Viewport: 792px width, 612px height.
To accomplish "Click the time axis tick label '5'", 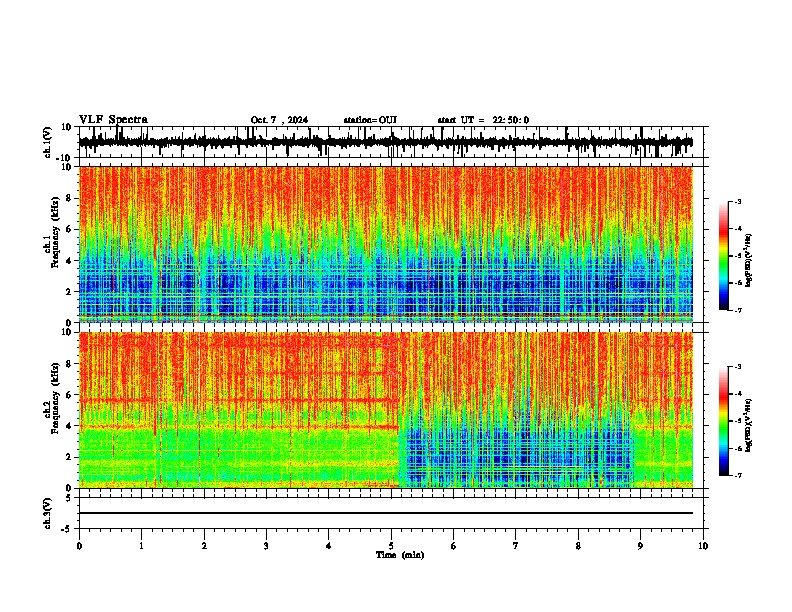I will click(x=391, y=546).
